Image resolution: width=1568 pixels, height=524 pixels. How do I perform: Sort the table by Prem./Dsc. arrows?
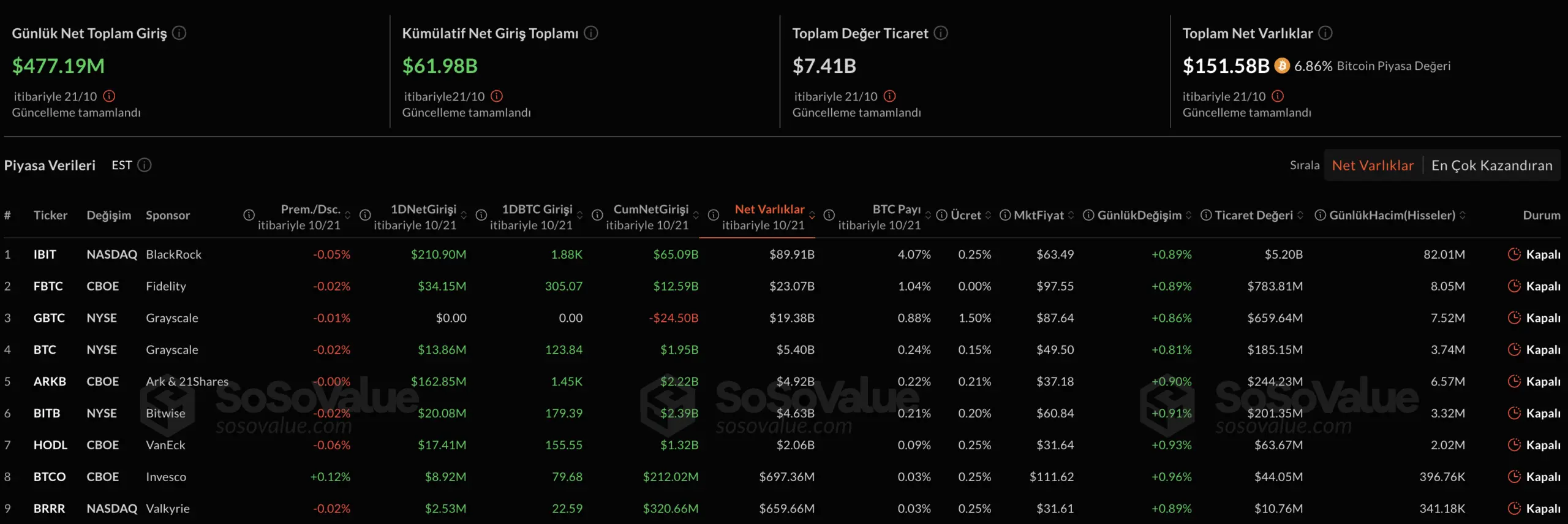click(x=348, y=215)
